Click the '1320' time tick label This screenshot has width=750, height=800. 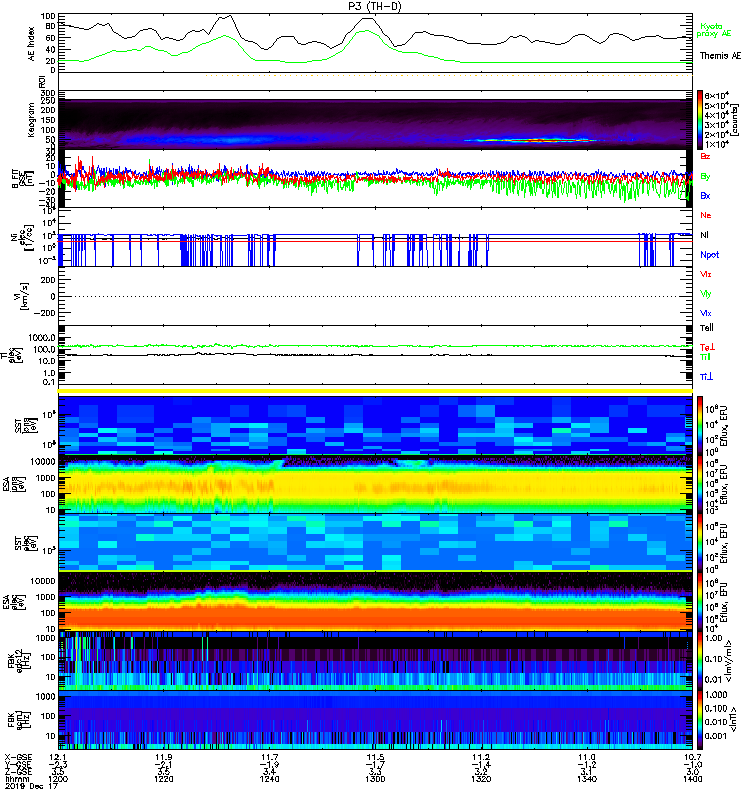pos(481,779)
